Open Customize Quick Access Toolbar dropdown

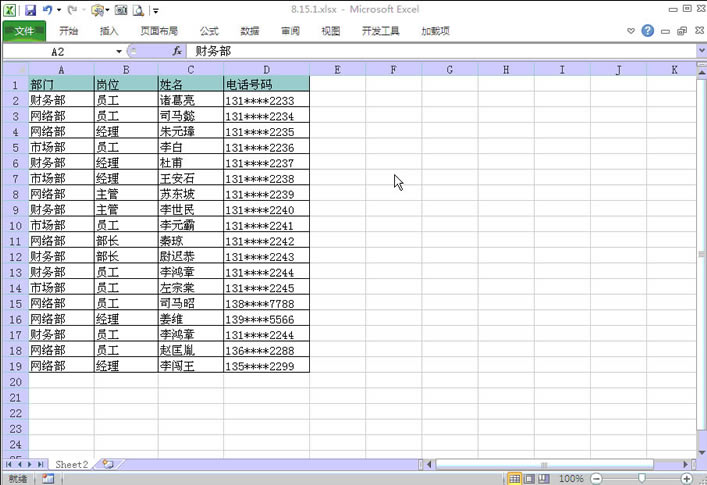pyautogui.click(x=155, y=10)
